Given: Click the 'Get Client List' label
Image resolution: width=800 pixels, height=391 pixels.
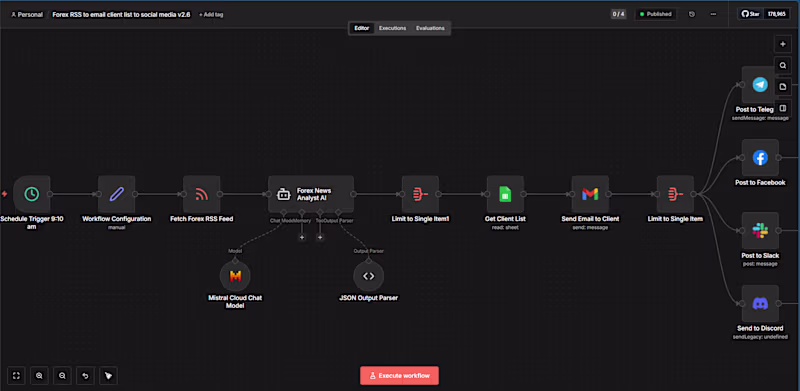Looking at the screenshot, I should click(x=505, y=219).
